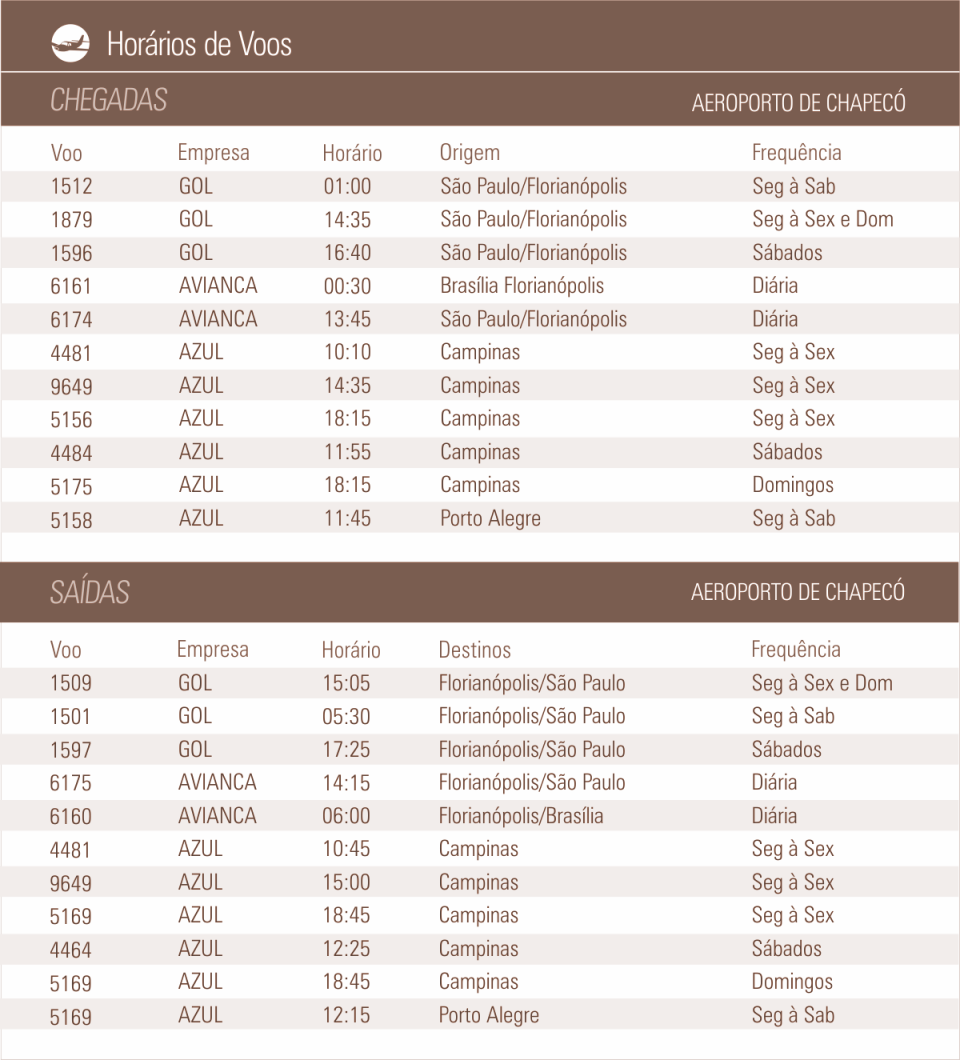The width and height of the screenshot is (960, 1060).
Task: Select arrival flight 1879 row time 14:35
Action: 347,220
